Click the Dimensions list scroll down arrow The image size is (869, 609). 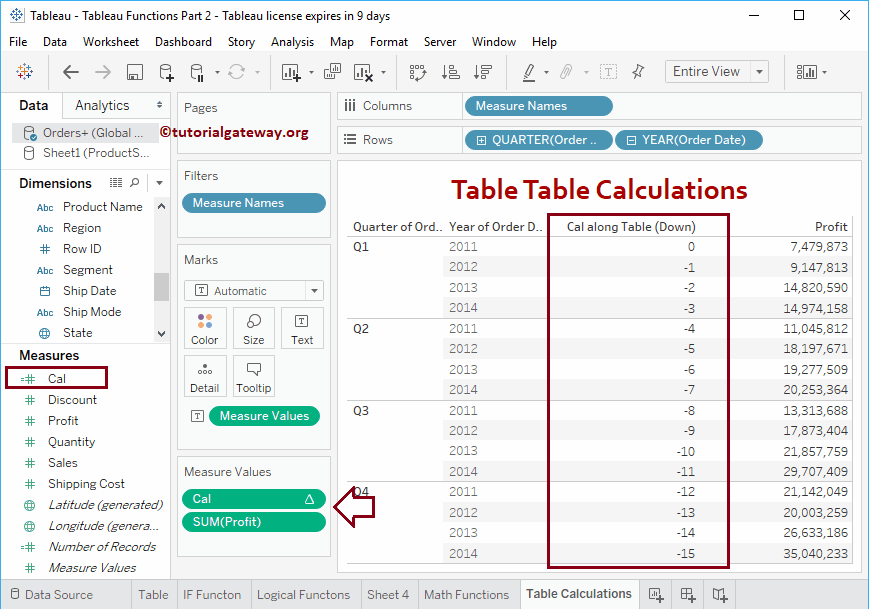pos(161,334)
